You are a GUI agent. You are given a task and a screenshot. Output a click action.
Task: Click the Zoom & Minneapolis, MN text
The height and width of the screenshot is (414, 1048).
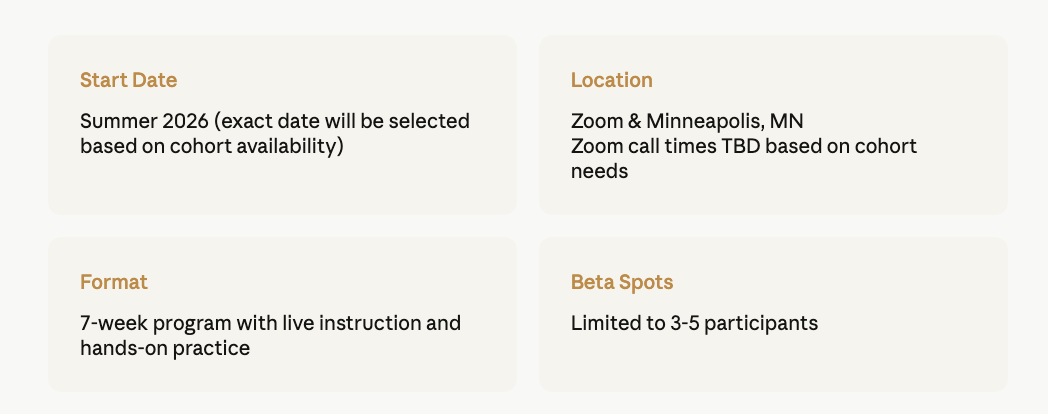tap(686, 122)
